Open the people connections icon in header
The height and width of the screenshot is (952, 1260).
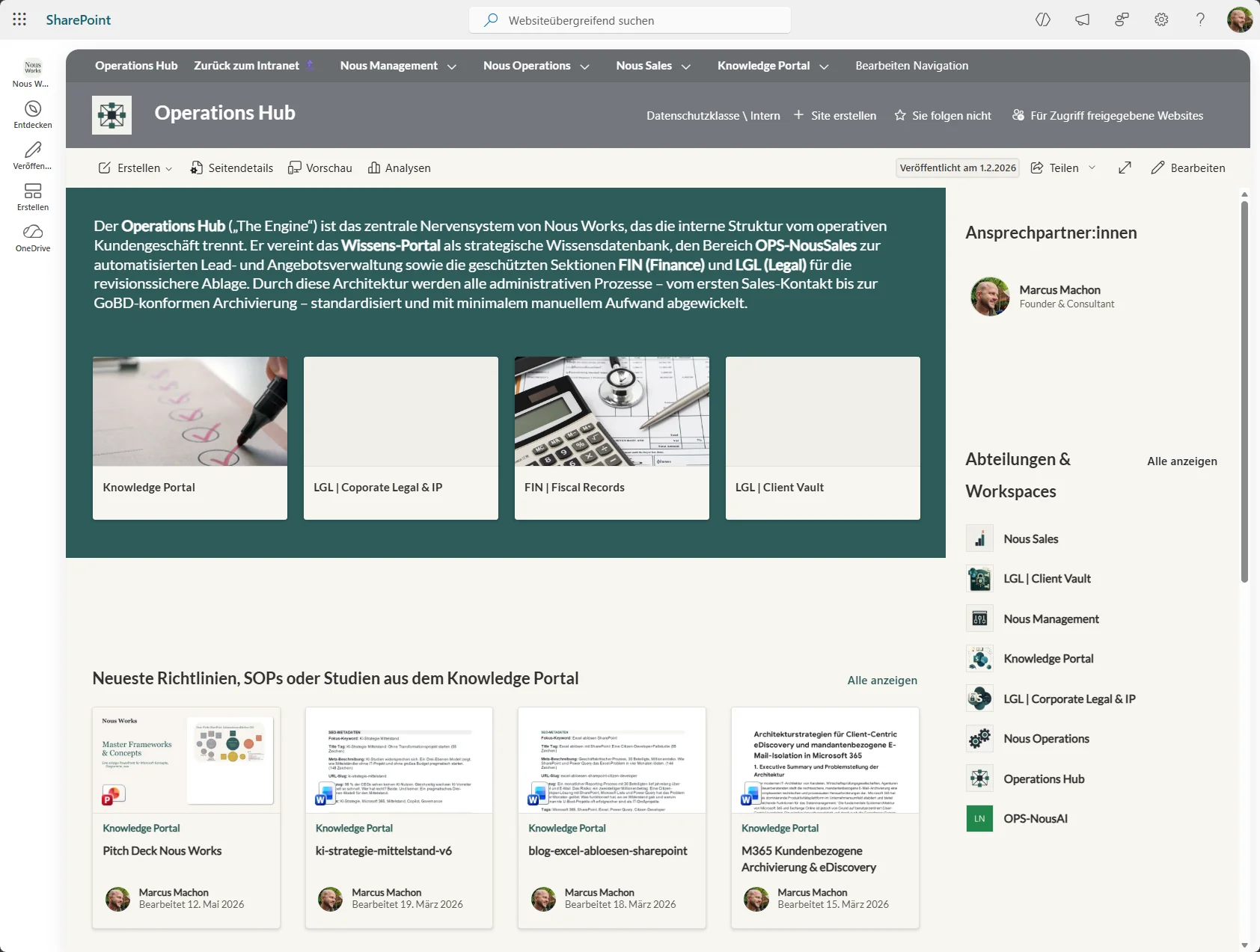[1122, 20]
